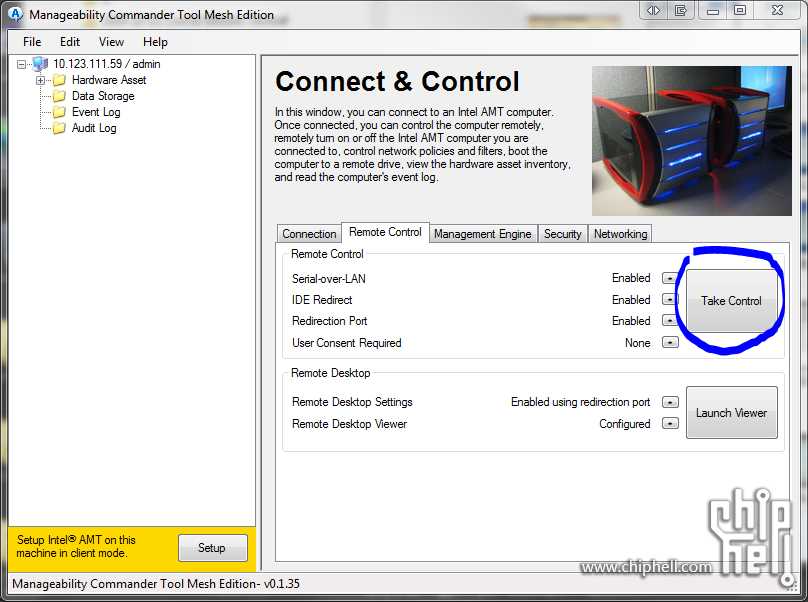Click the small button next to User Consent Required

[x=670, y=342]
